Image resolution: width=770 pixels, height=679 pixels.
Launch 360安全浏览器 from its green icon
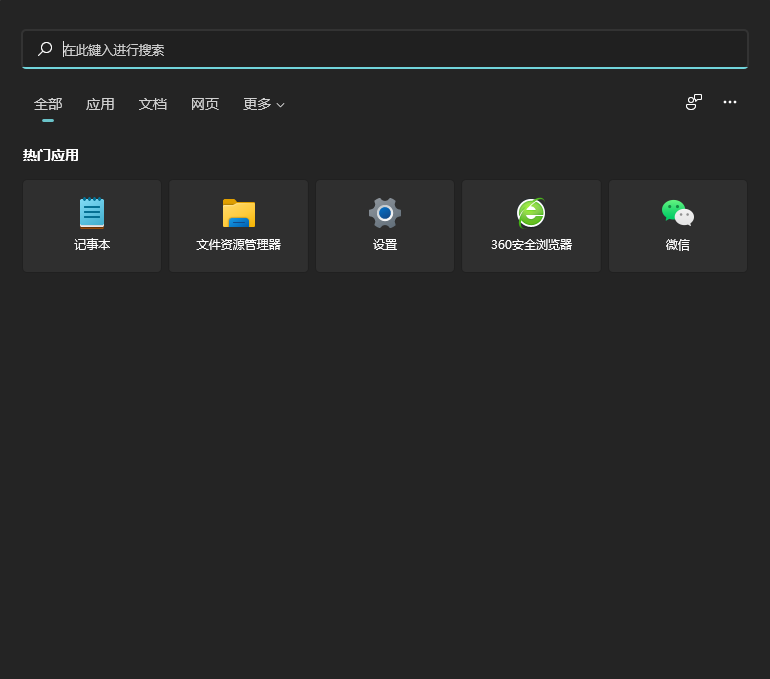pos(531,213)
